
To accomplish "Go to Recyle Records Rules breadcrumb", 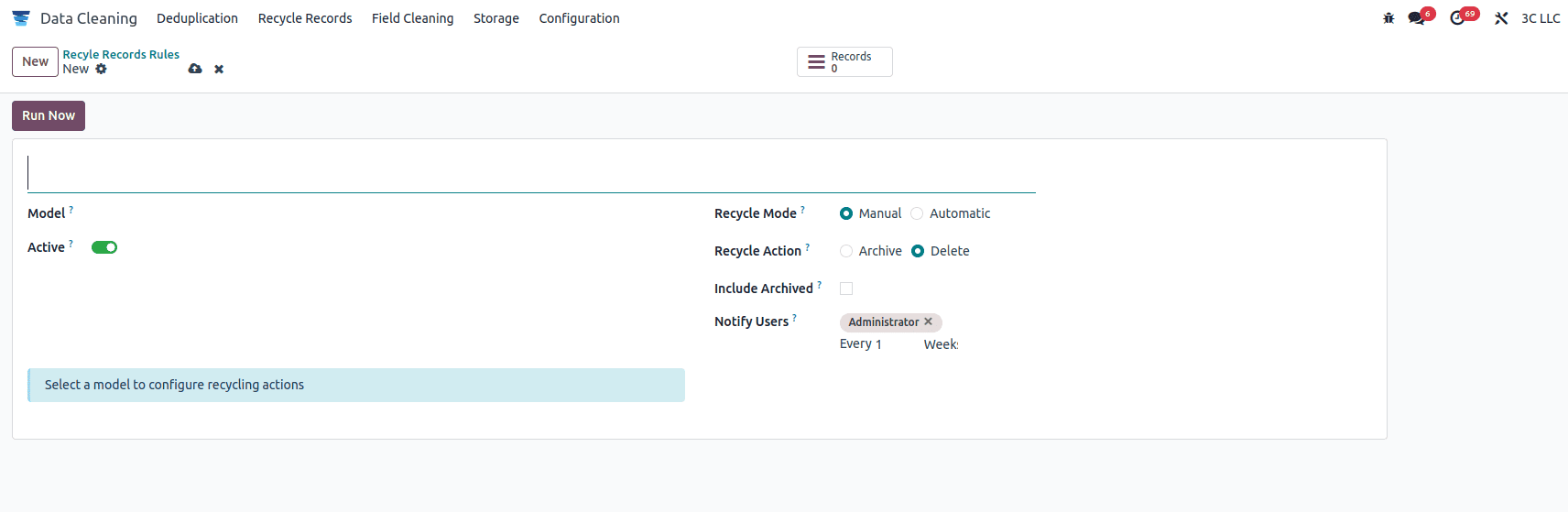I will click(x=121, y=55).
